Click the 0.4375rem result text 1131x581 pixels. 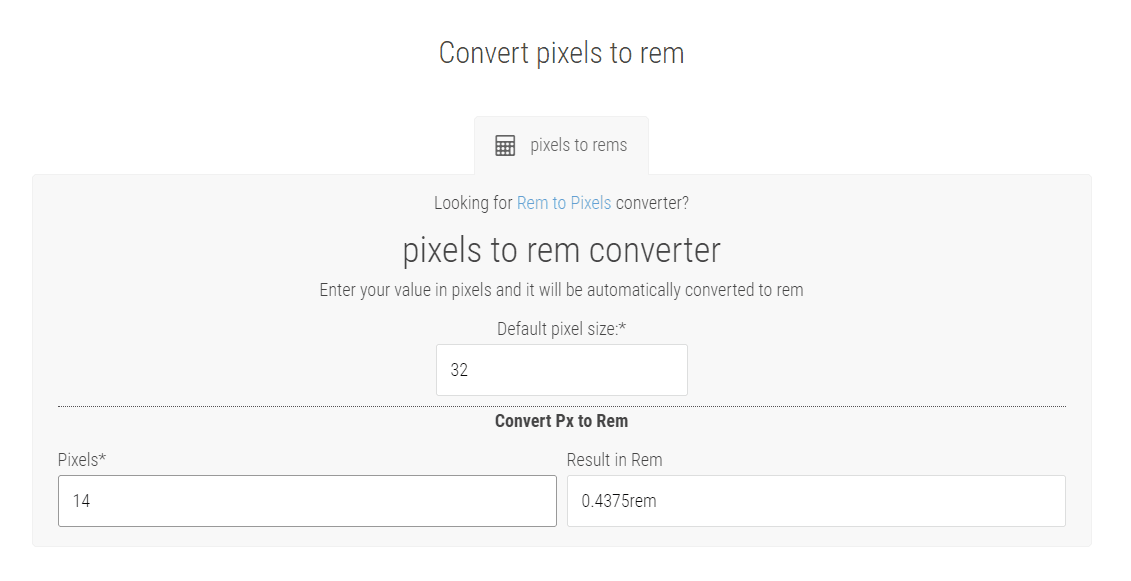[619, 501]
